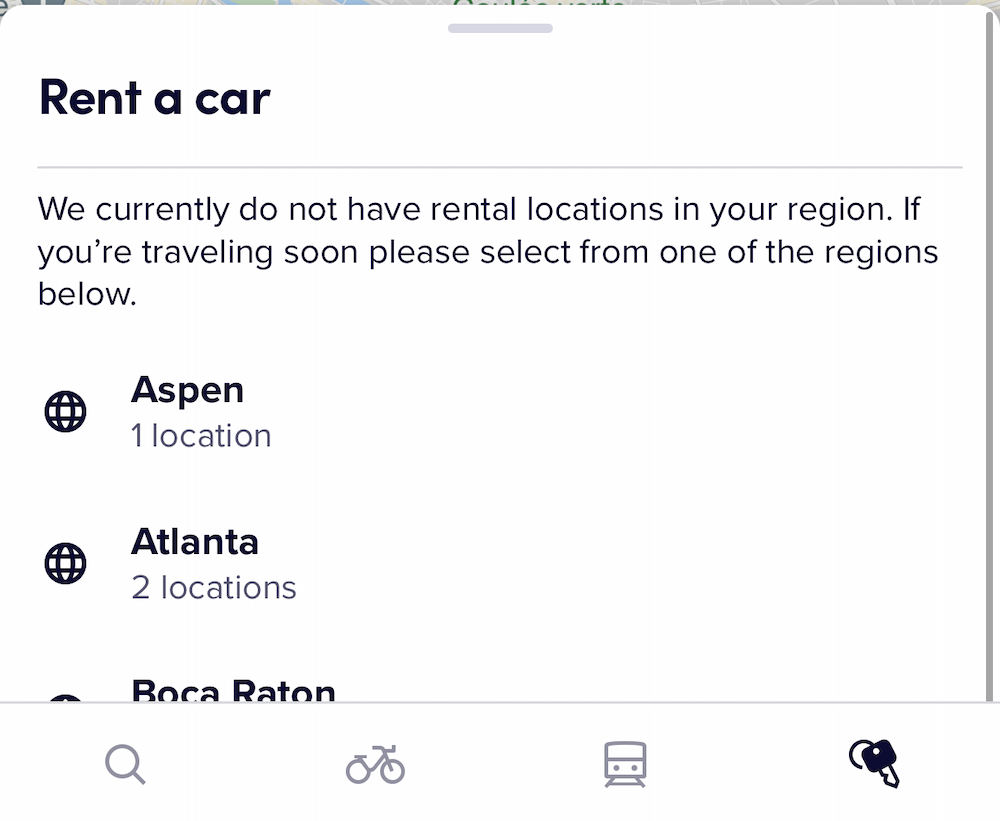Click the globe icon beside Atlanta
1000x821 pixels.
[x=64, y=563]
